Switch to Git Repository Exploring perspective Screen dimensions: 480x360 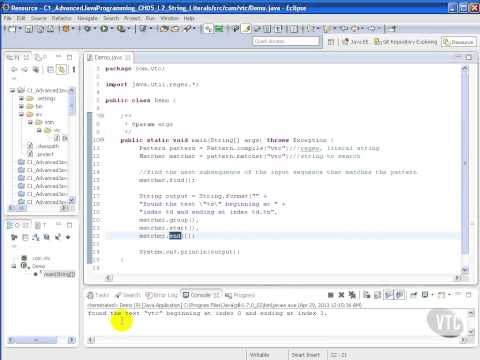[405, 42]
